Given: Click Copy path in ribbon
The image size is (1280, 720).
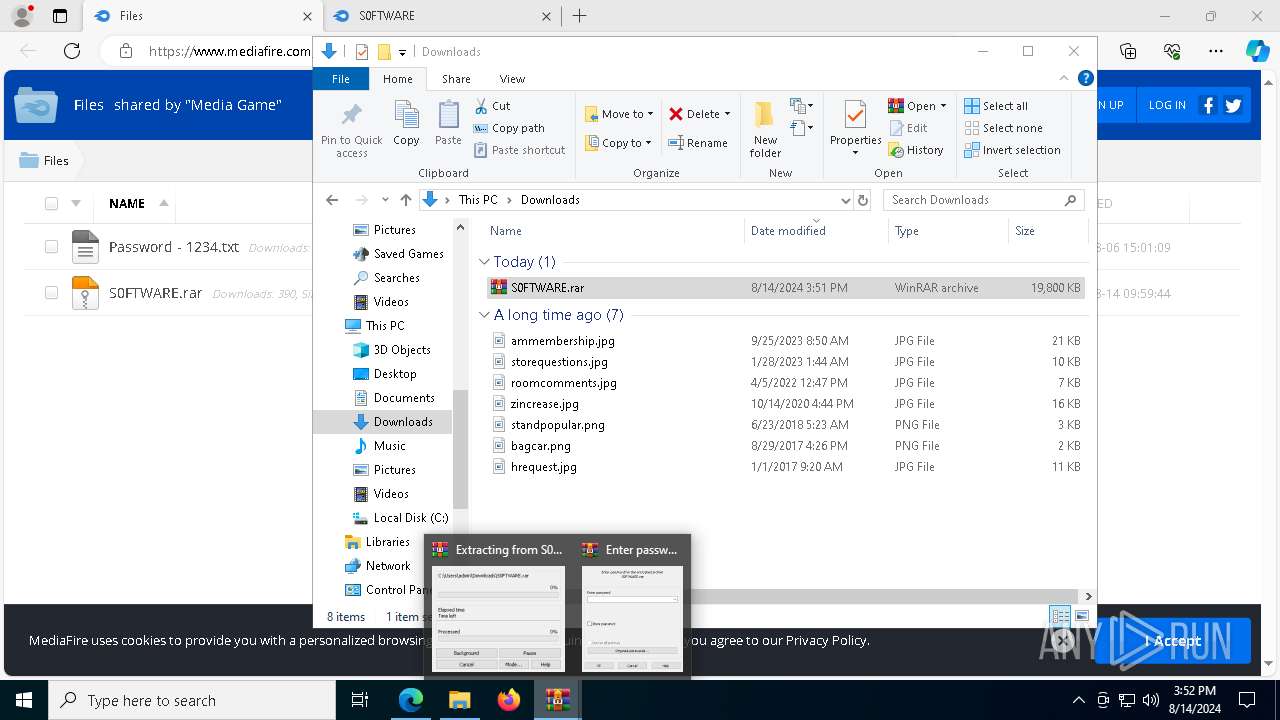Looking at the screenshot, I should click(x=509, y=128).
